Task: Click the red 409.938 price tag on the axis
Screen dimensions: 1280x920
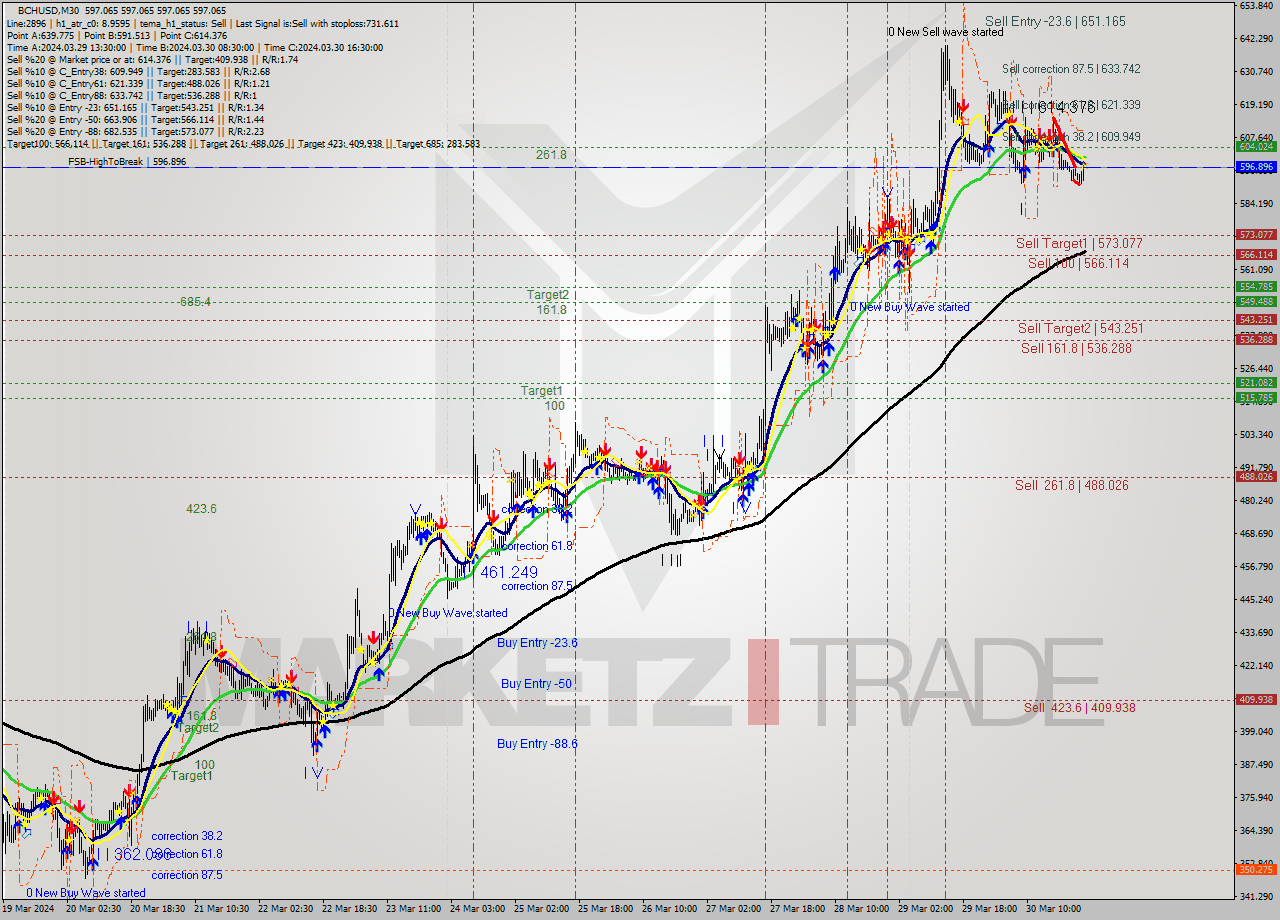Action: point(1256,700)
